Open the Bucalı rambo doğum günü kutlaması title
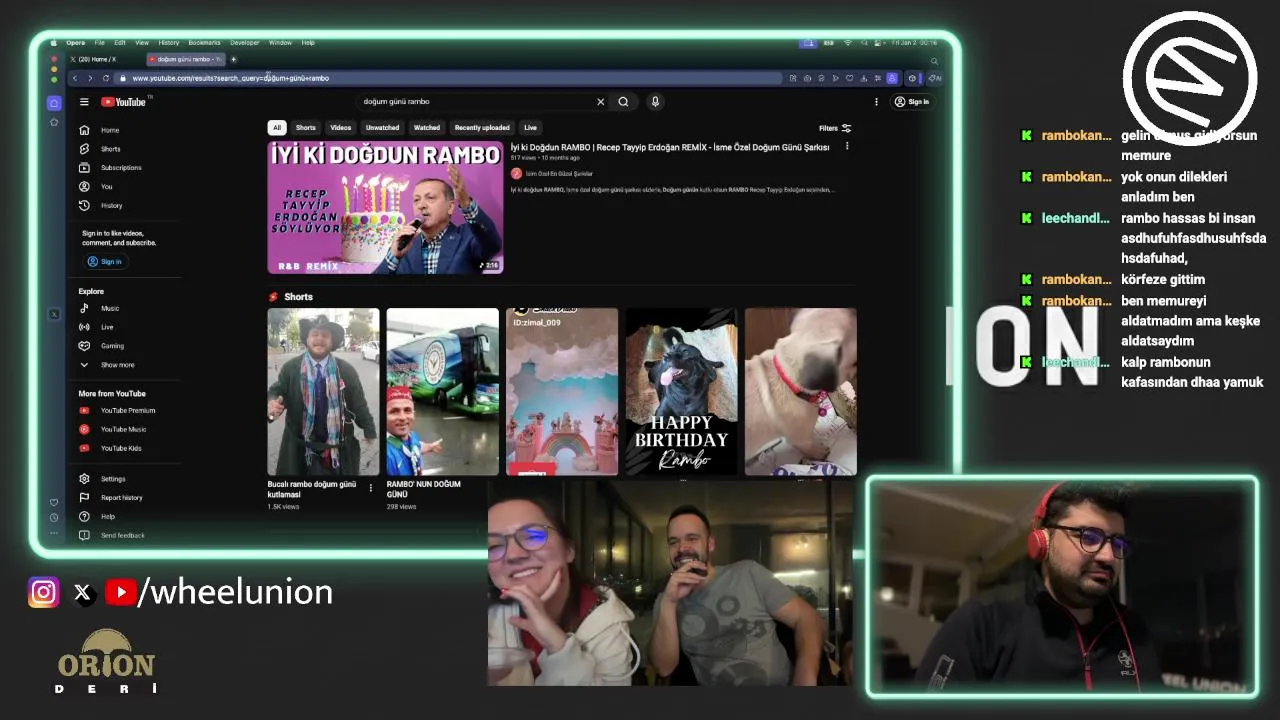This screenshot has height=720, width=1280. [312, 489]
